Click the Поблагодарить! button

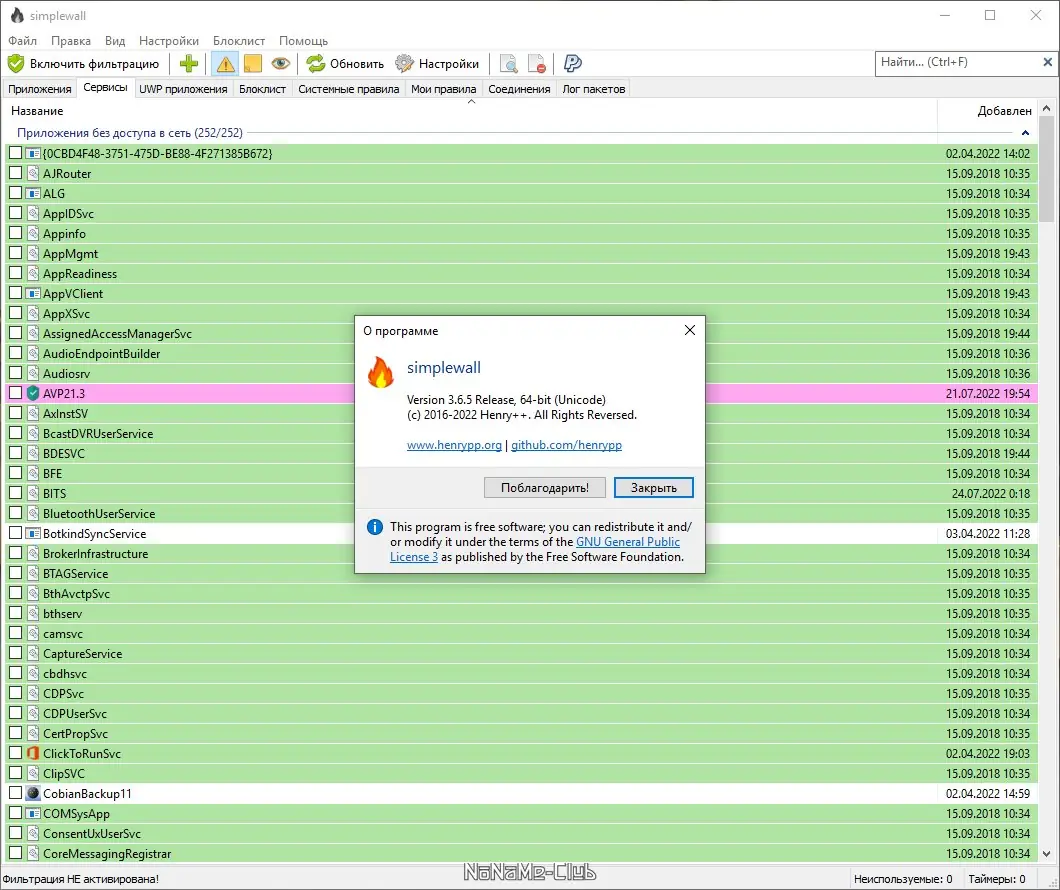pyautogui.click(x=545, y=487)
